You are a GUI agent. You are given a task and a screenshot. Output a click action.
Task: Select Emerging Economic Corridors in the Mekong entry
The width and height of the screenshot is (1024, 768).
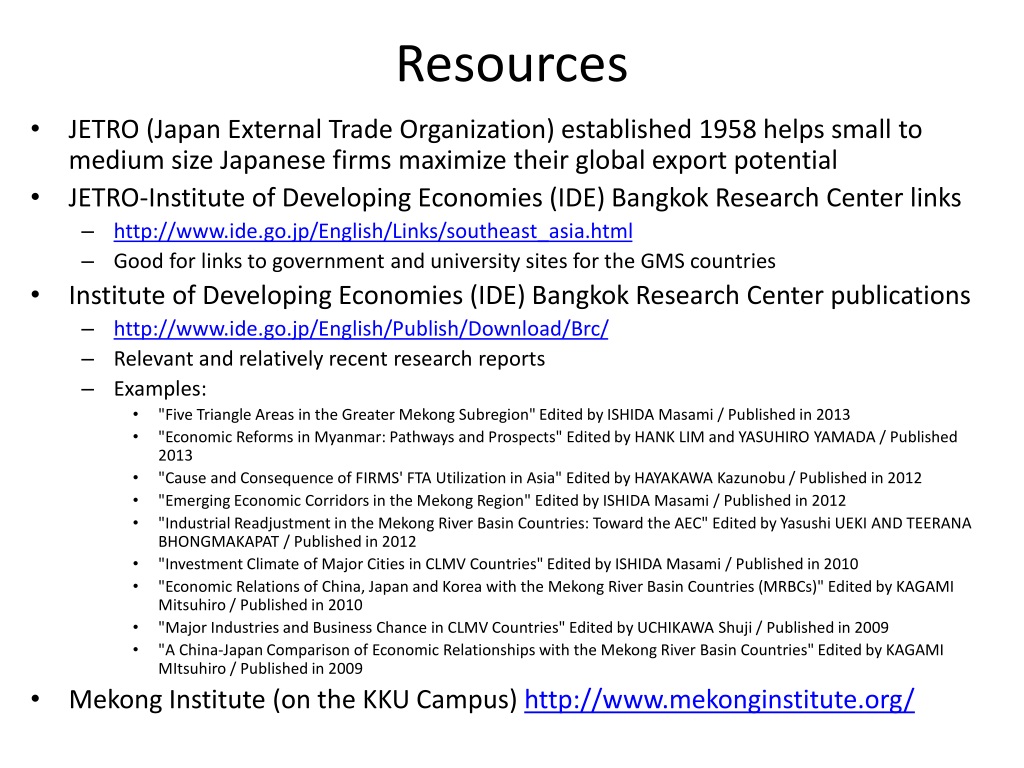click(502, 501)
